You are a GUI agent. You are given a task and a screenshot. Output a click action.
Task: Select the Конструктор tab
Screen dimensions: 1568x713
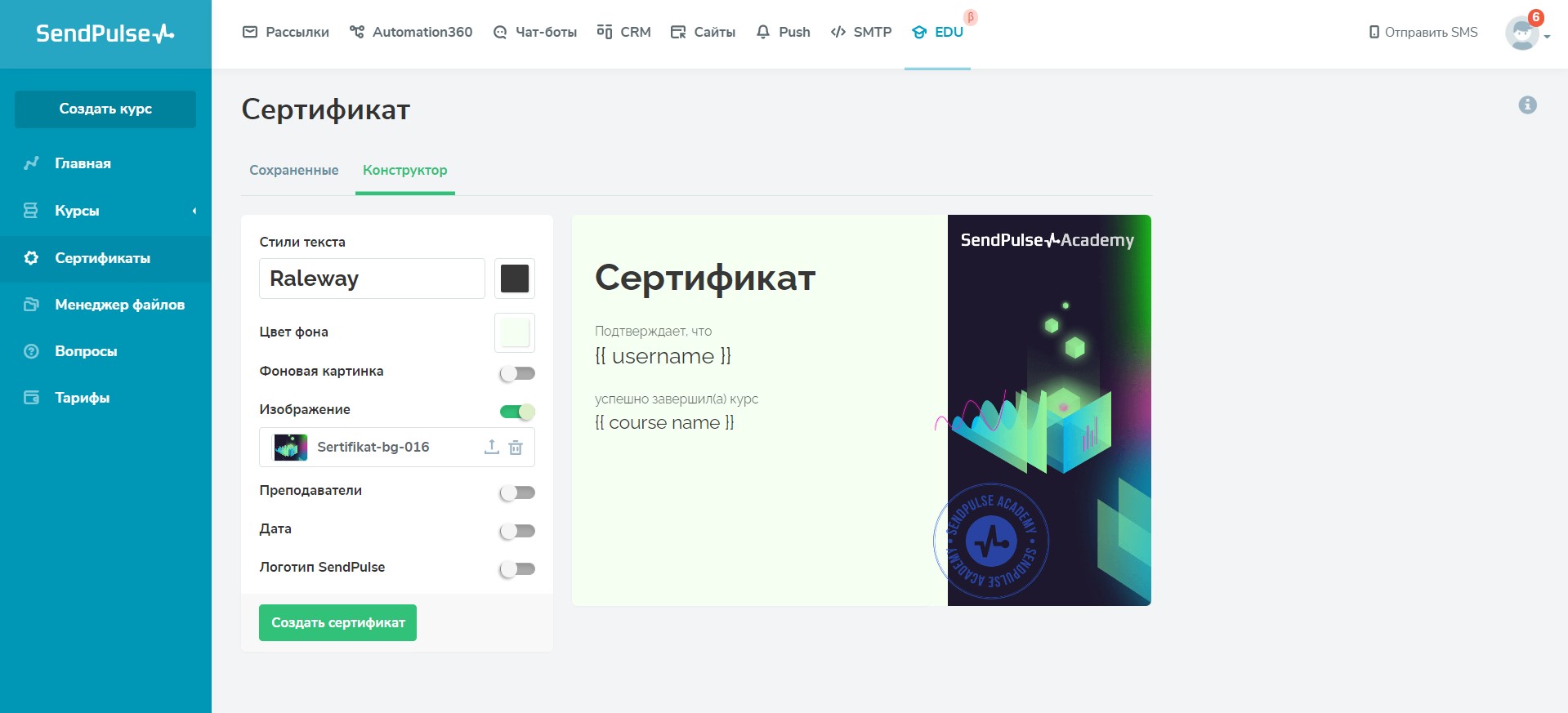405,170
